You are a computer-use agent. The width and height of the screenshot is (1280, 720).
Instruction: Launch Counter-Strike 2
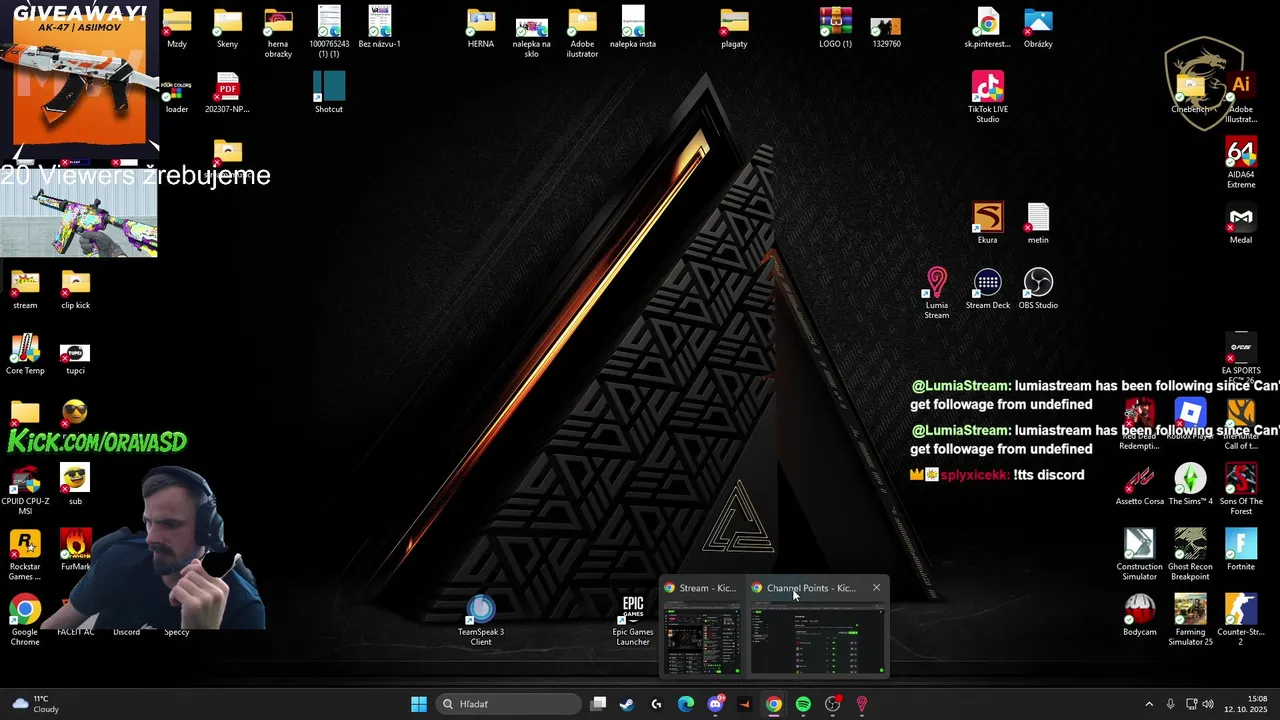tap(1241, 620)
